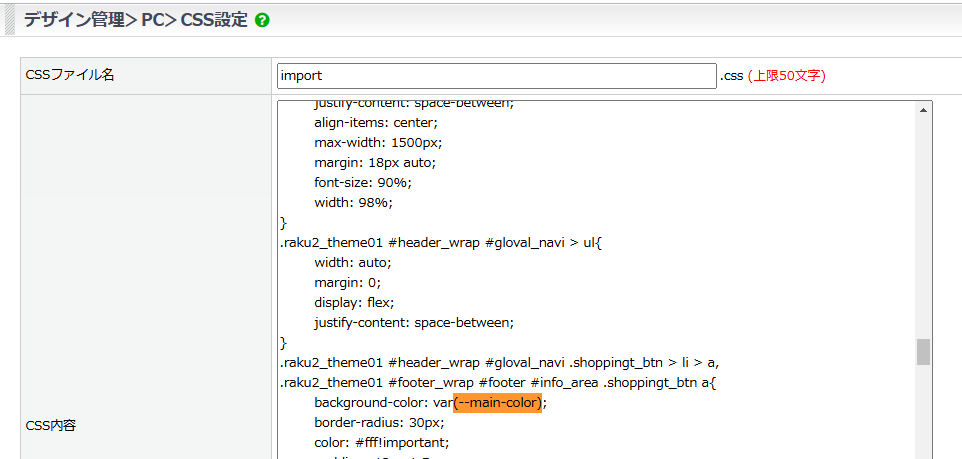Click the font-size: 90% line
Viewport: 962px width, 459px height.
(362, 183)
